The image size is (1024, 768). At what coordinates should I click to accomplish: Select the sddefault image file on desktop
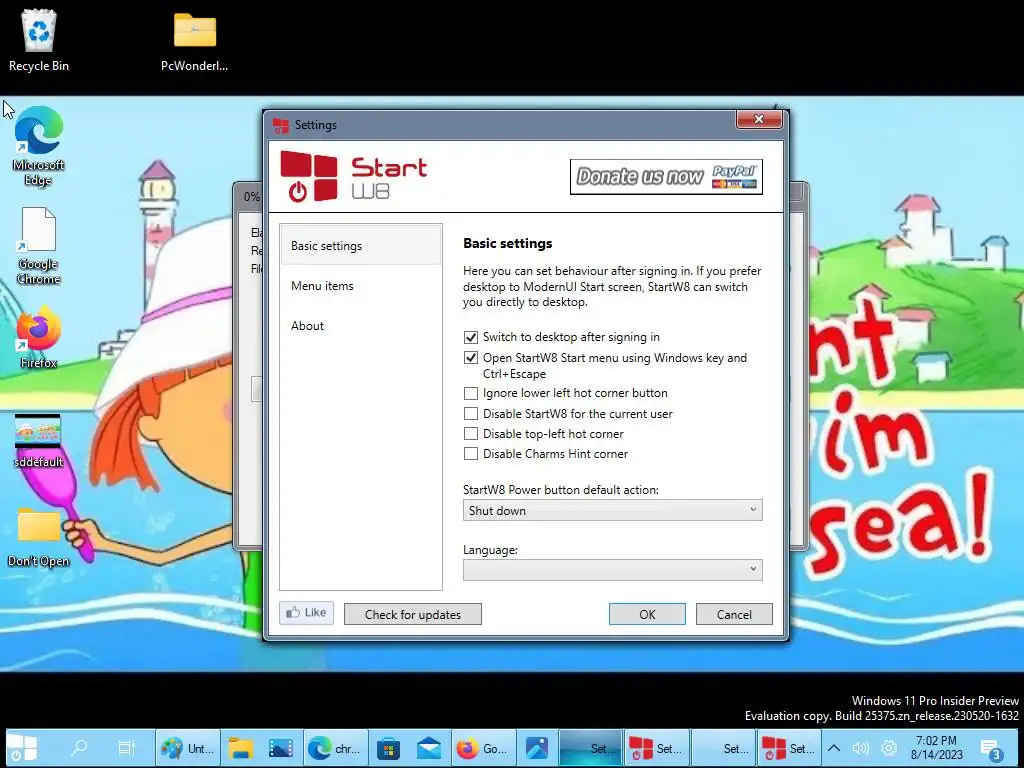pos(39,441)
